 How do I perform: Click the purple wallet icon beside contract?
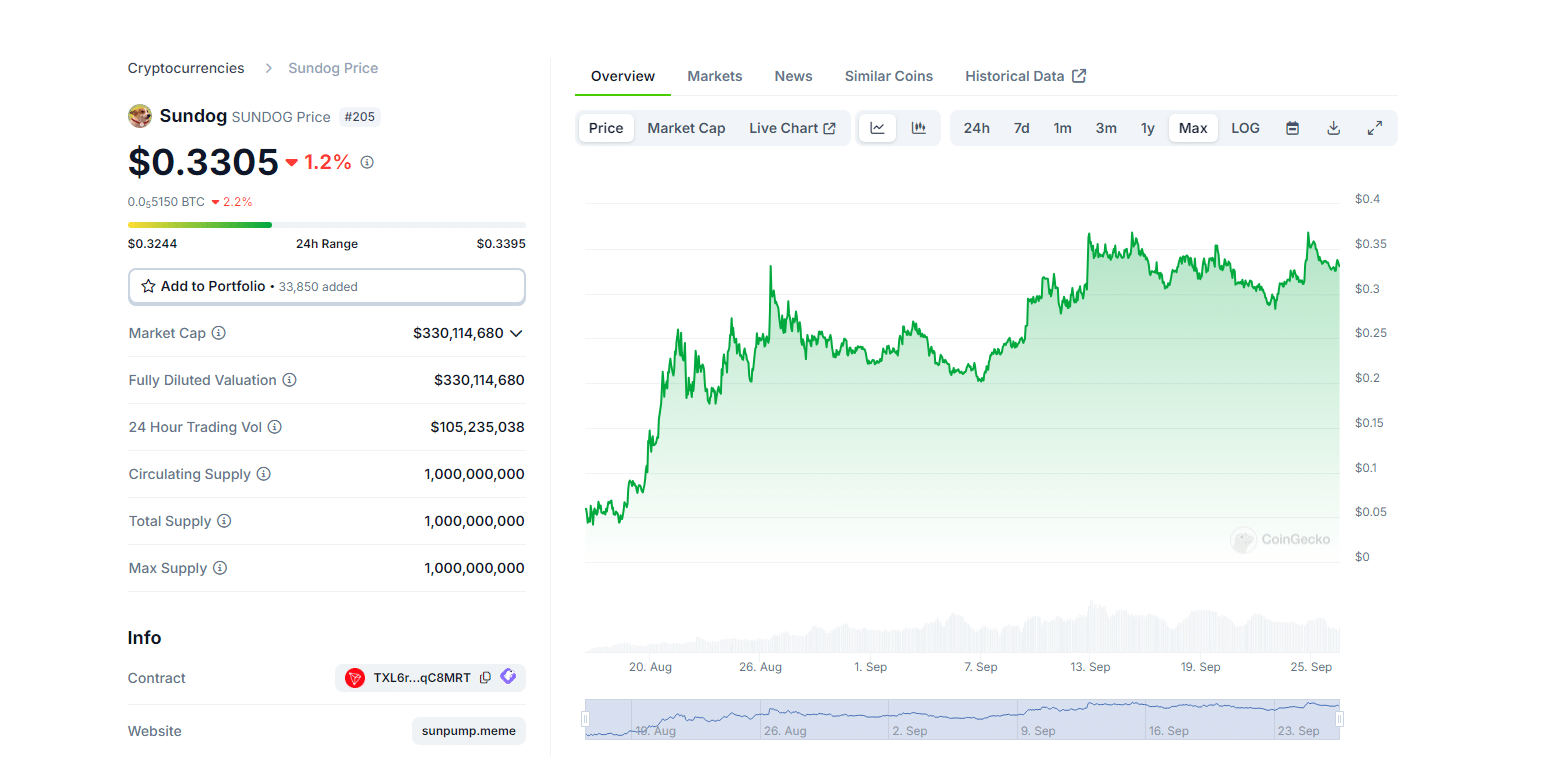click(508, 677)
